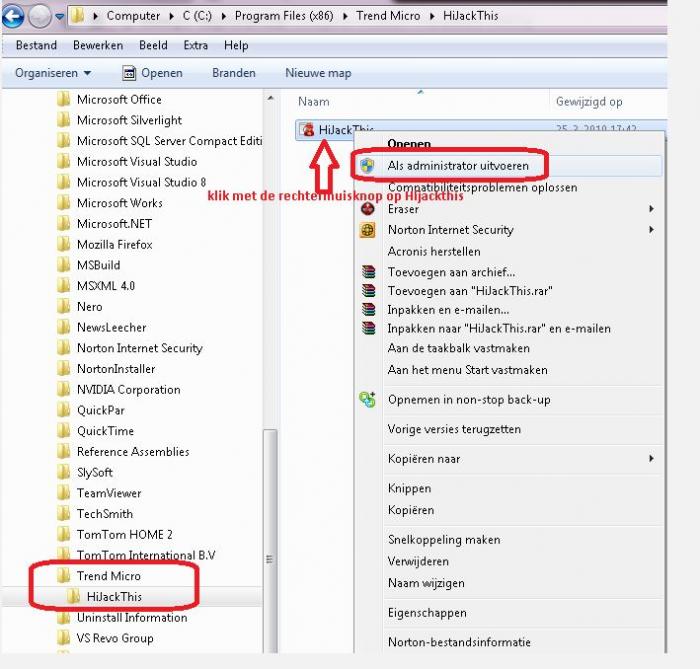Choose Verwijderen from the context menu

point(418,561)
